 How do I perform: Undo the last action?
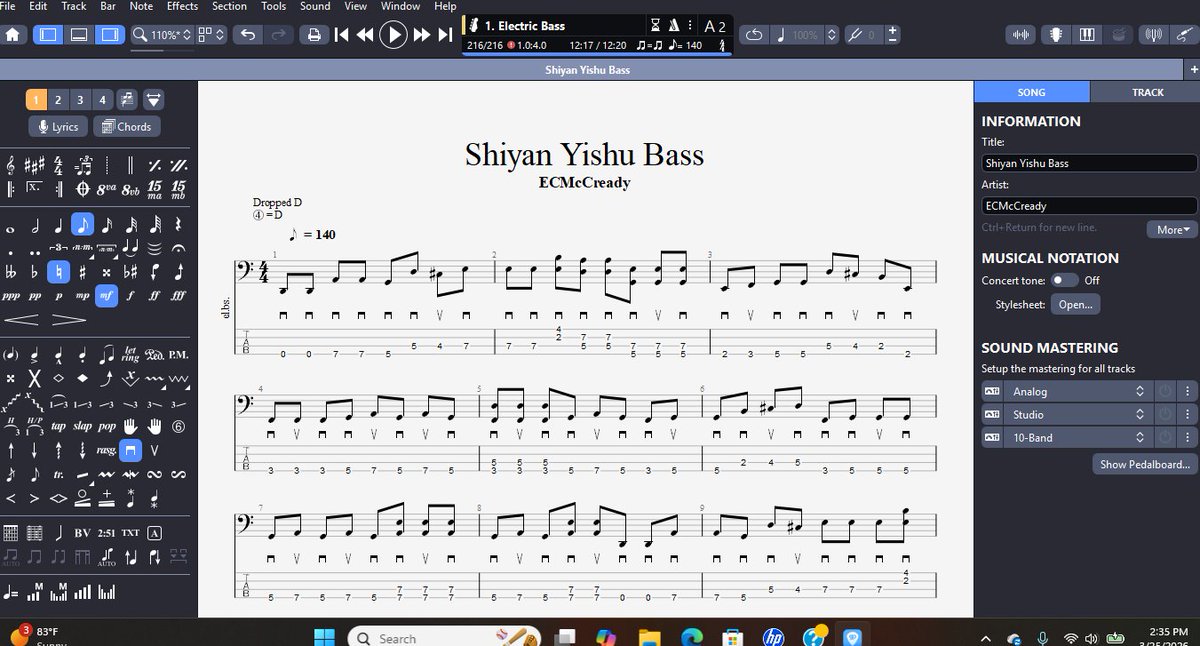tap(247, 35)
